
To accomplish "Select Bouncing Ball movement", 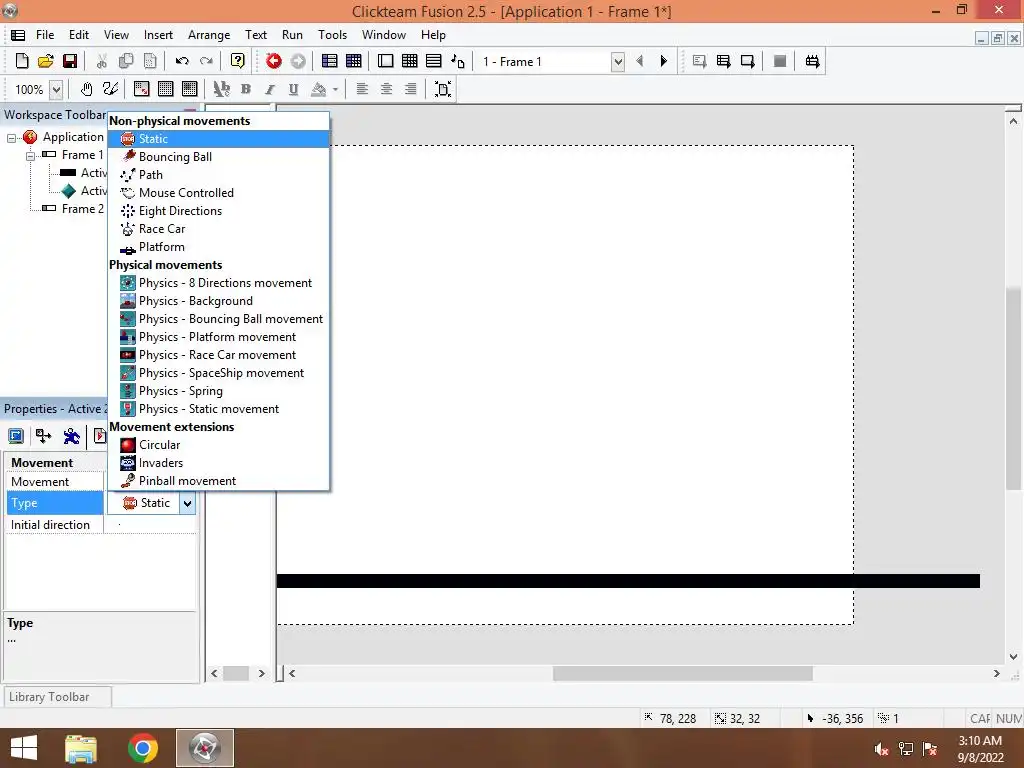I will [x=219, y=157].
